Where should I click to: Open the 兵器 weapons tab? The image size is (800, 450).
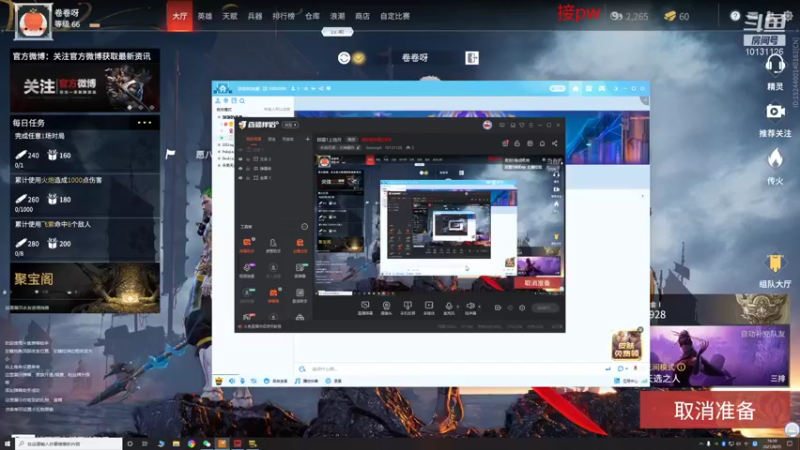(x=255, y=16)
